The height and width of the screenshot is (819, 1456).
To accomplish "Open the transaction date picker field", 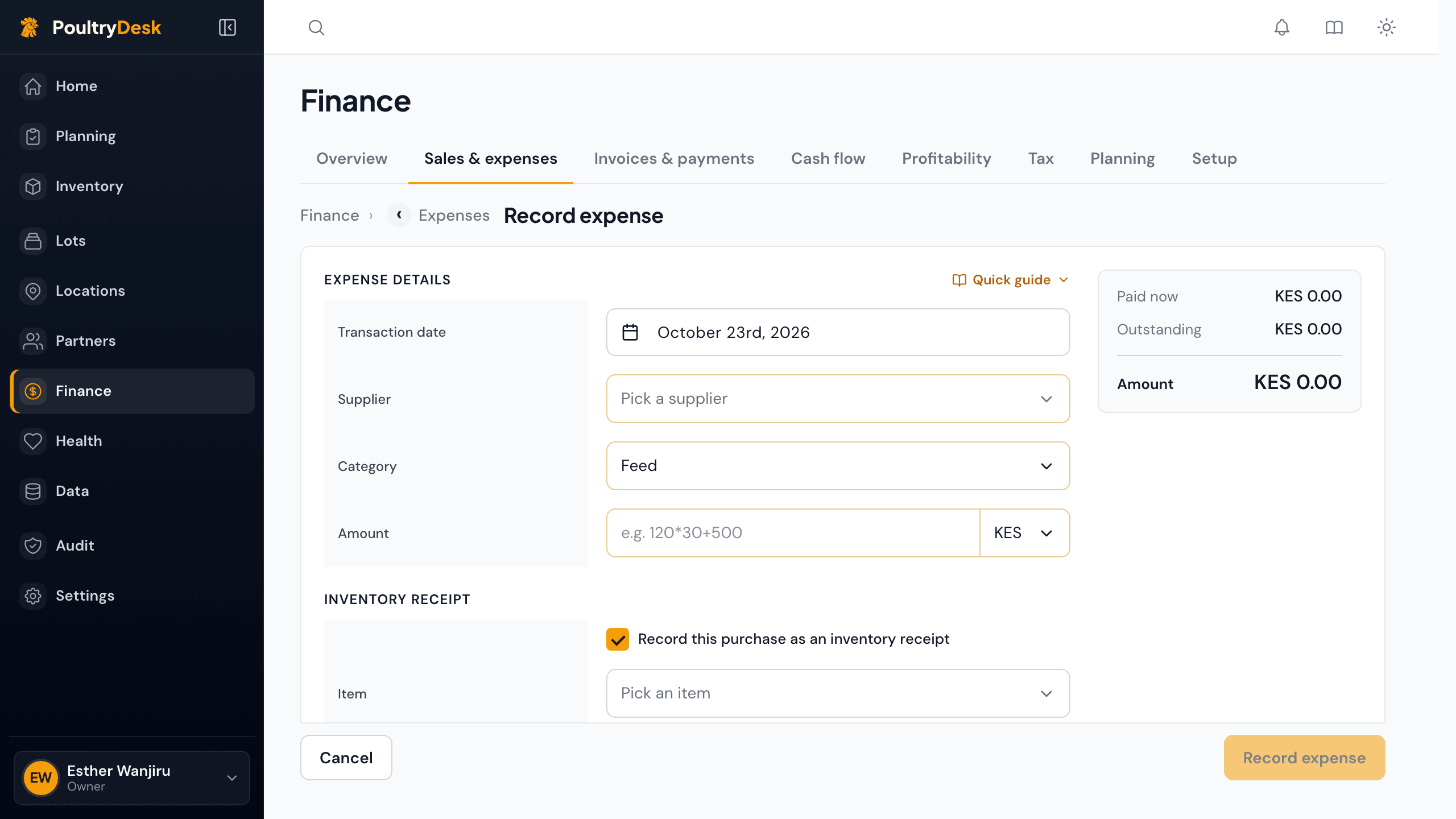I will point(838,332).
